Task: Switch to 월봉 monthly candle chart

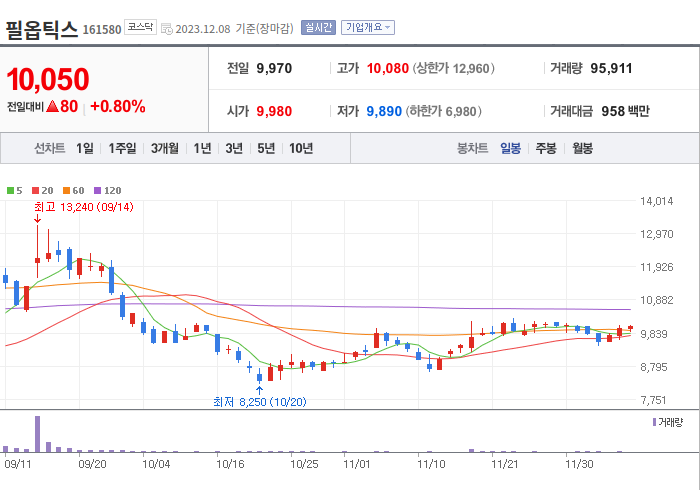Action: click(583, 148)
